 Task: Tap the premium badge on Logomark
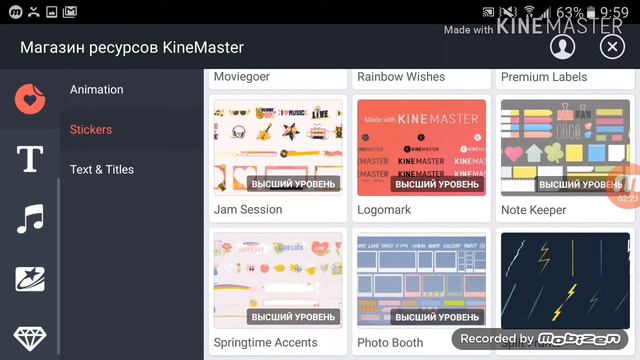[437, 184]
